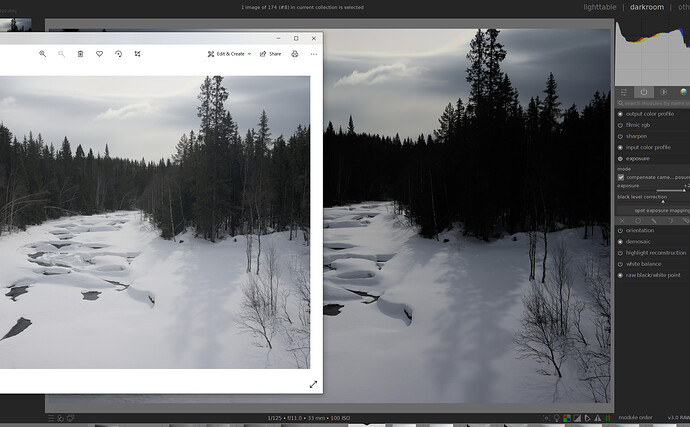
Task: Switch to the lighttable view
Action: 601,7
